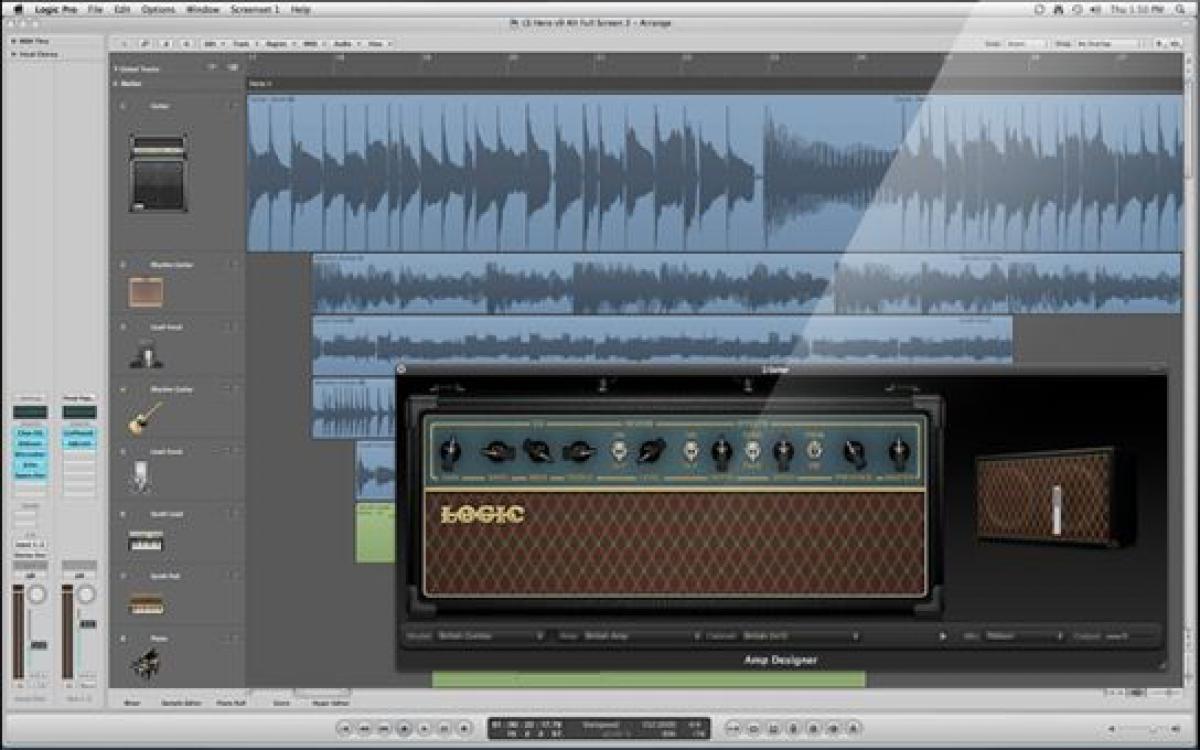Expand the MIDI Thru section in the inspector
The height and width of the screenshot is (750, 1200).
pyautogui.click(x=11, y=41)
